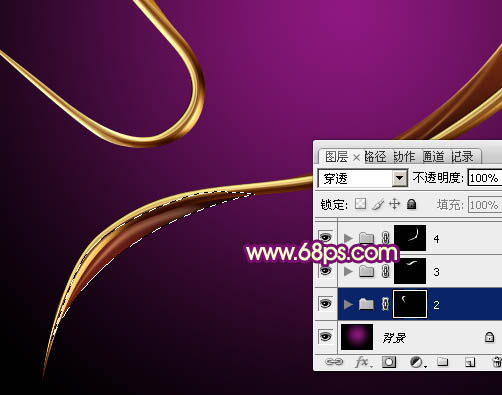502x395 pixels.
Task: Toggle visibility of group 2
Action: [x=326, y=304]
